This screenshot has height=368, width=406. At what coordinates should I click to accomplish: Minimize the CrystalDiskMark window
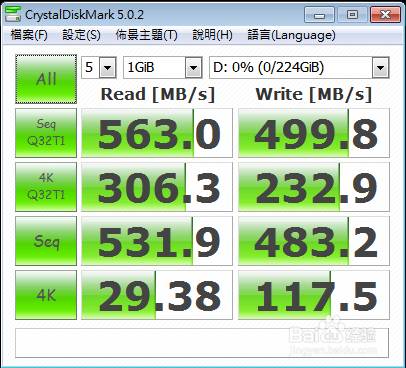(x=319, y=15)
